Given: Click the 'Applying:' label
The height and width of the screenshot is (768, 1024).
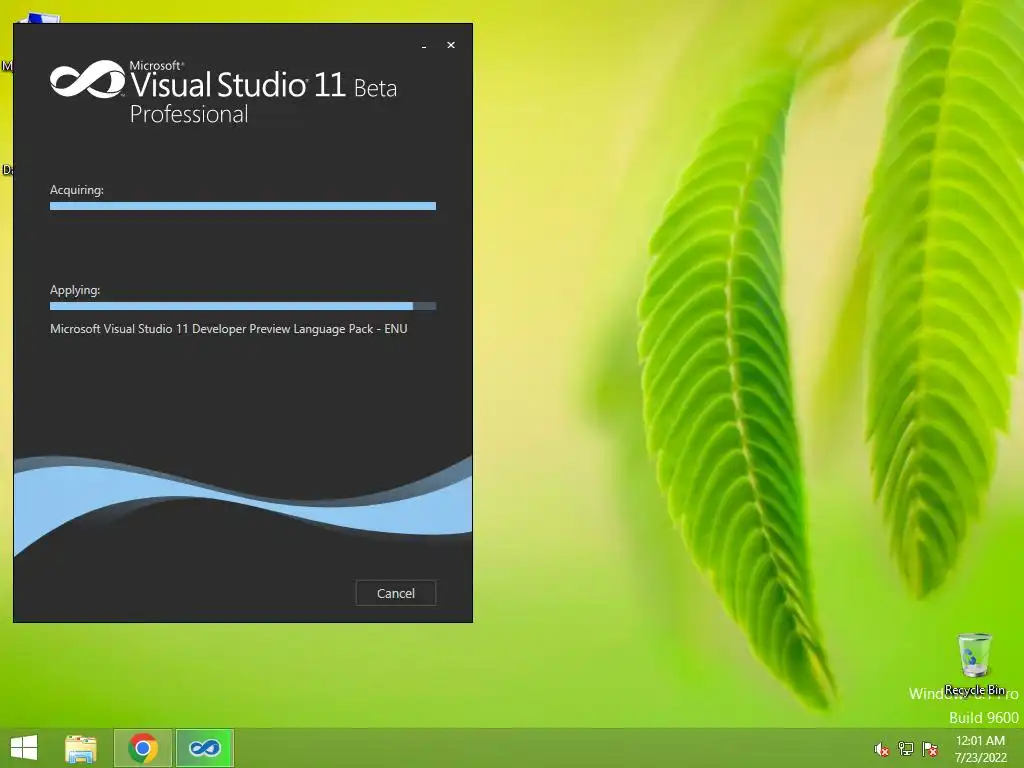Looking at the screenshot, I should pyautogui.click(x=75, y=290).
